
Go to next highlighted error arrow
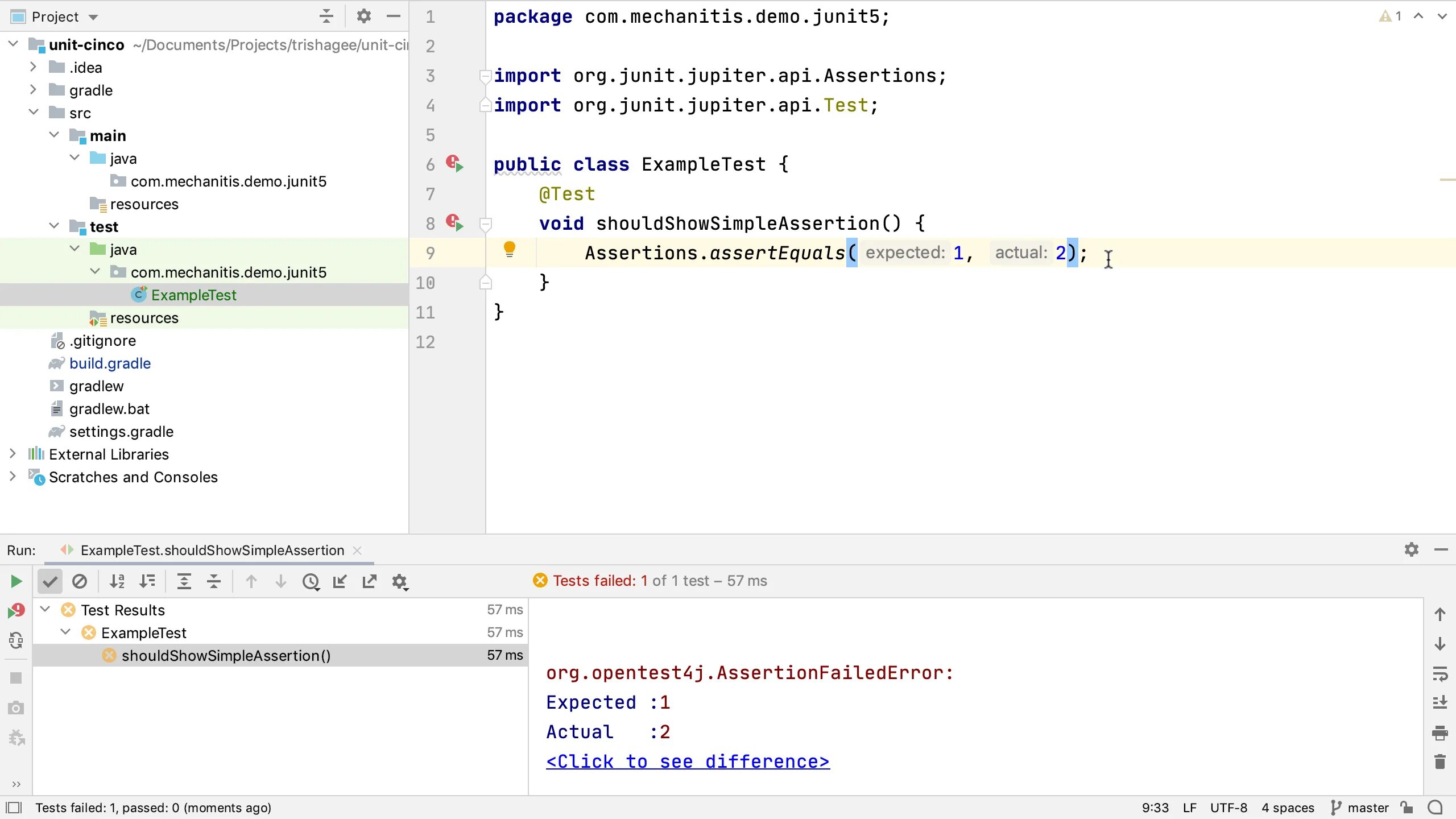point(1442,16)
